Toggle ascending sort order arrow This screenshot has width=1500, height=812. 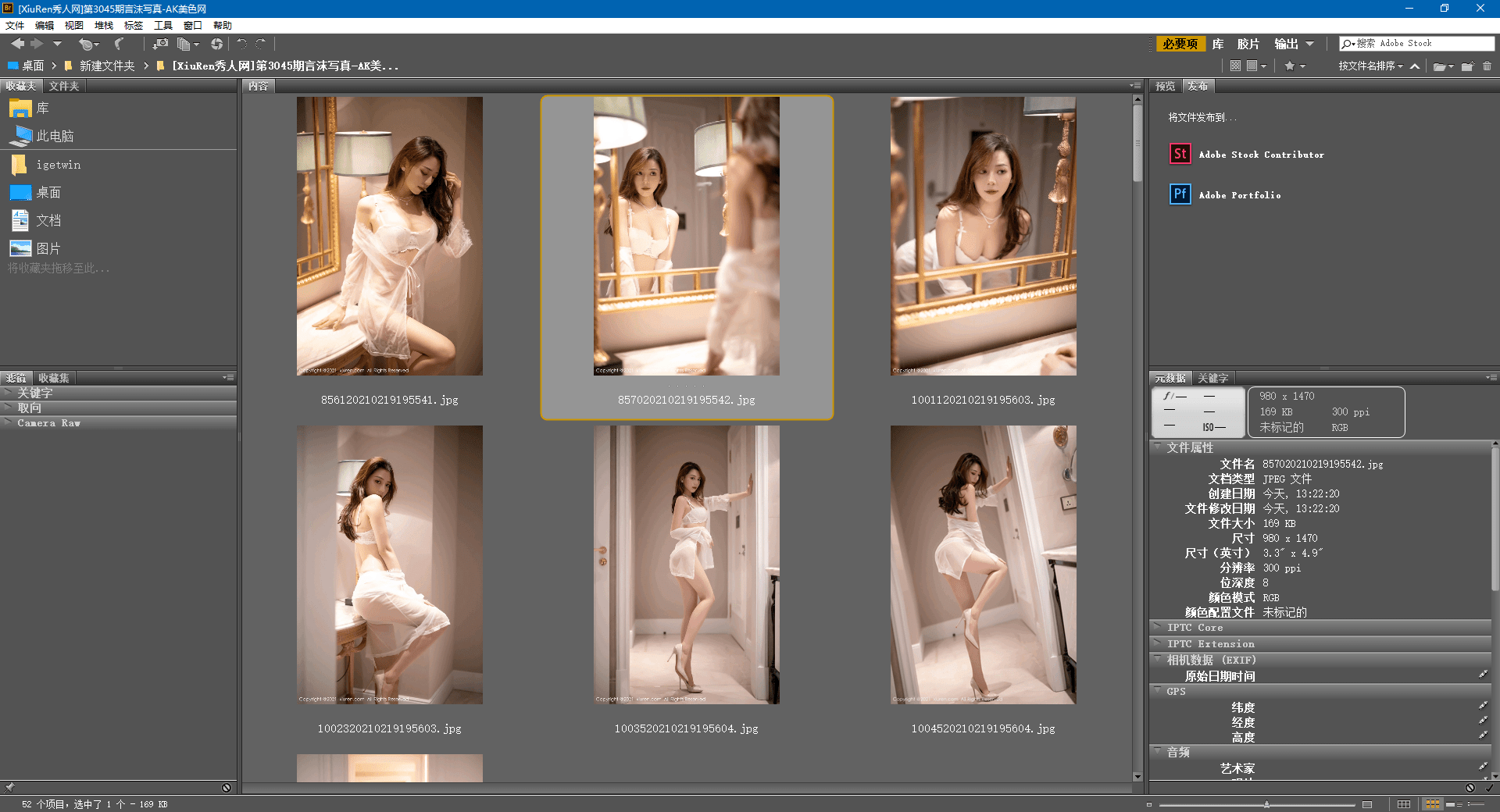pos(1415,66)
